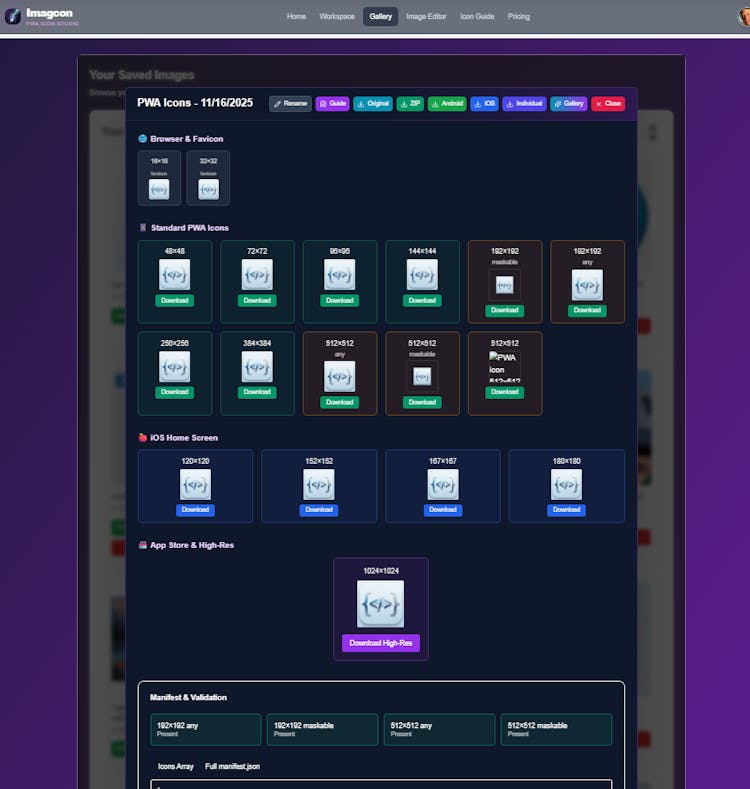Screen dimensions: 750x789
Task: Click the 32×32 favicon thumbnail
Action: 208,188
